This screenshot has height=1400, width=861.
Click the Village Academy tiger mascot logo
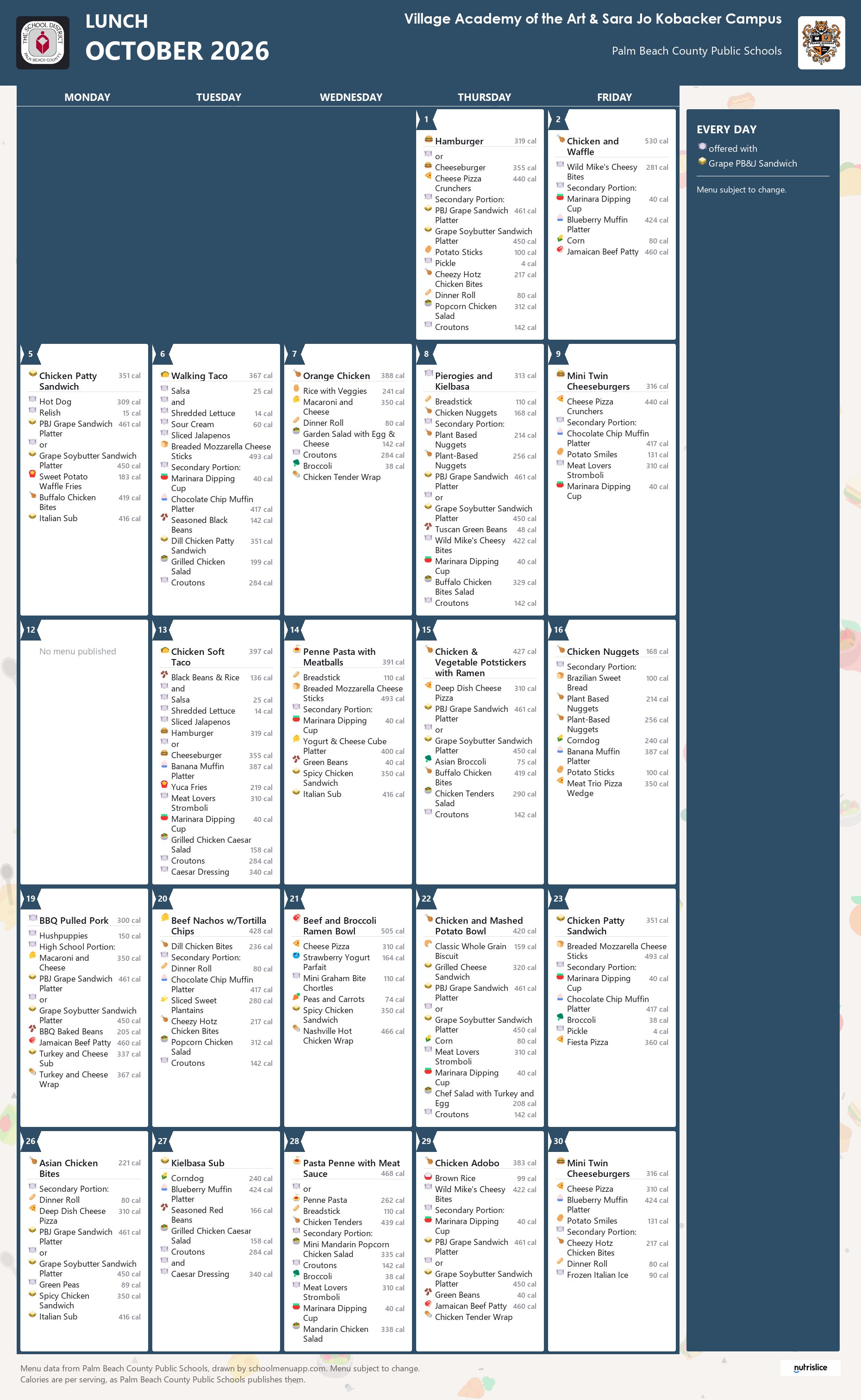[821, 43]
